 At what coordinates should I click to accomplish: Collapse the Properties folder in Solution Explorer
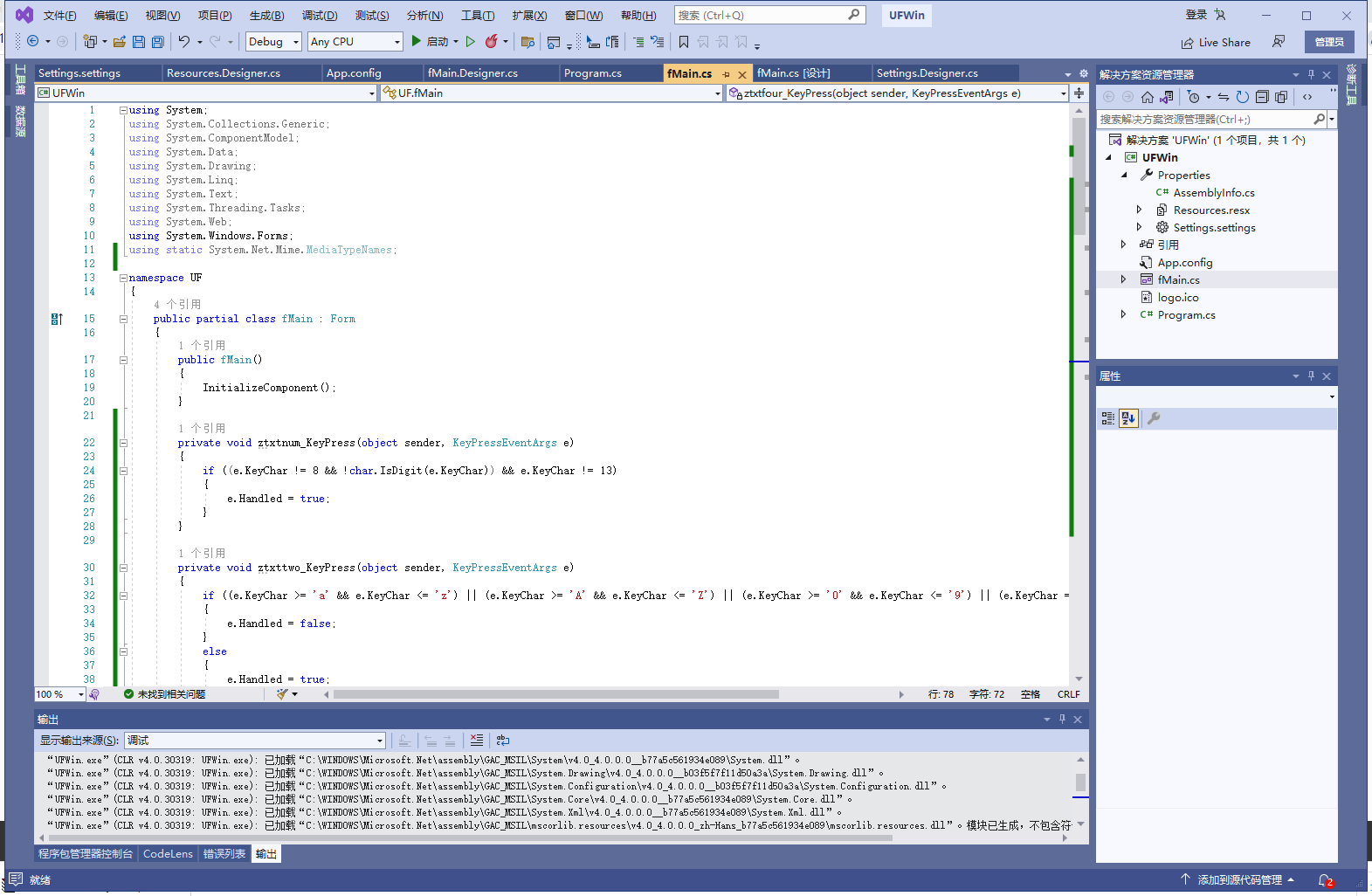coord(1123,175)
